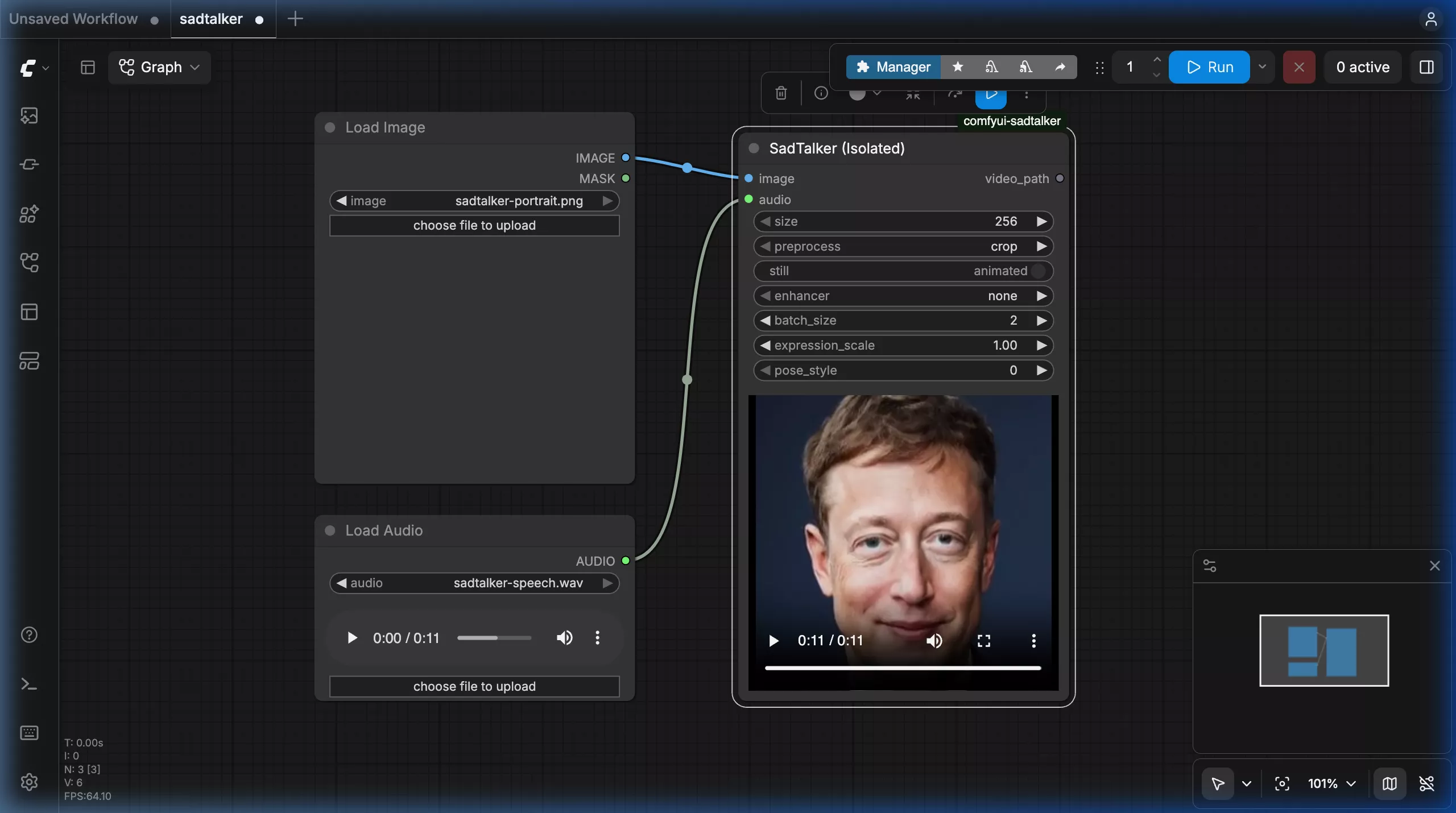Screen dimensions: 1456x813
Task: Open the ComfyUI logo menu
Action: [x=34, y=68]
